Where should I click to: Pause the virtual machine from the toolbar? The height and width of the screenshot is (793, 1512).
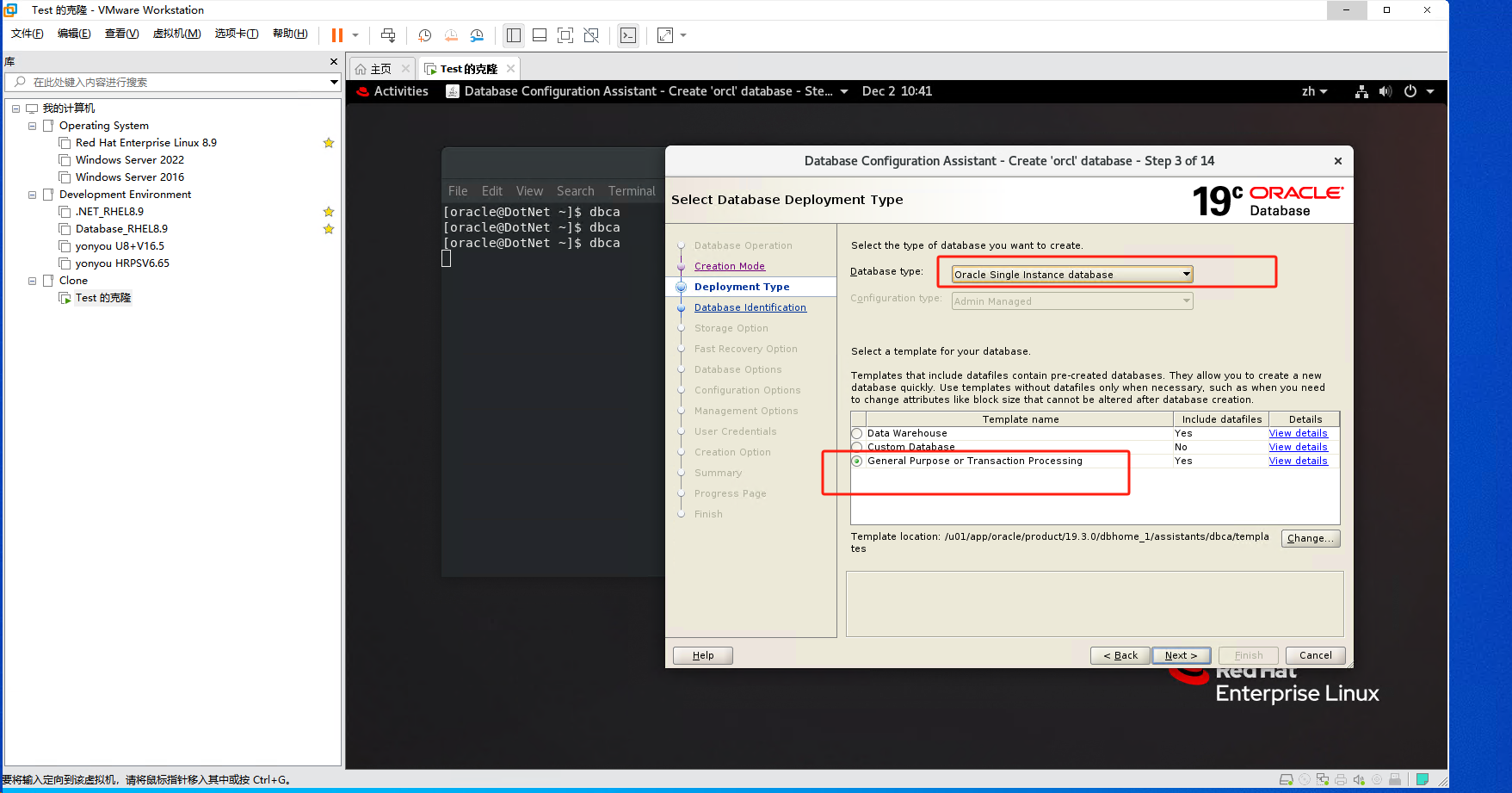[336, 35]
